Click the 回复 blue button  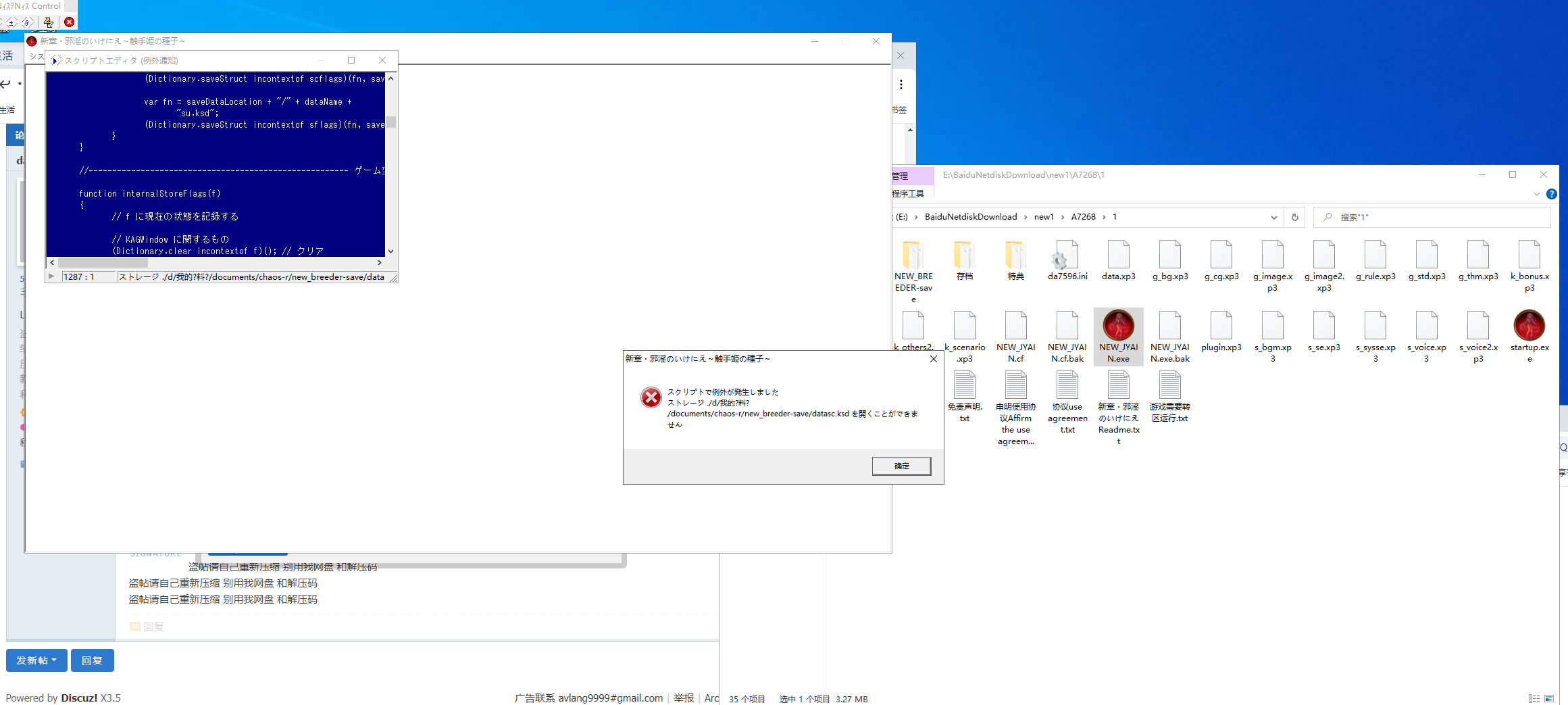93,660
